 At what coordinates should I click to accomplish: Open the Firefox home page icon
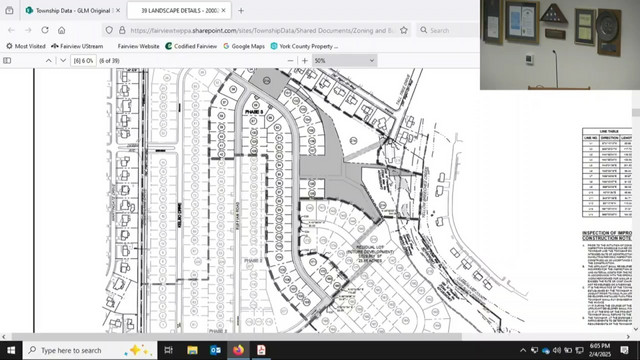pos(62,30)
